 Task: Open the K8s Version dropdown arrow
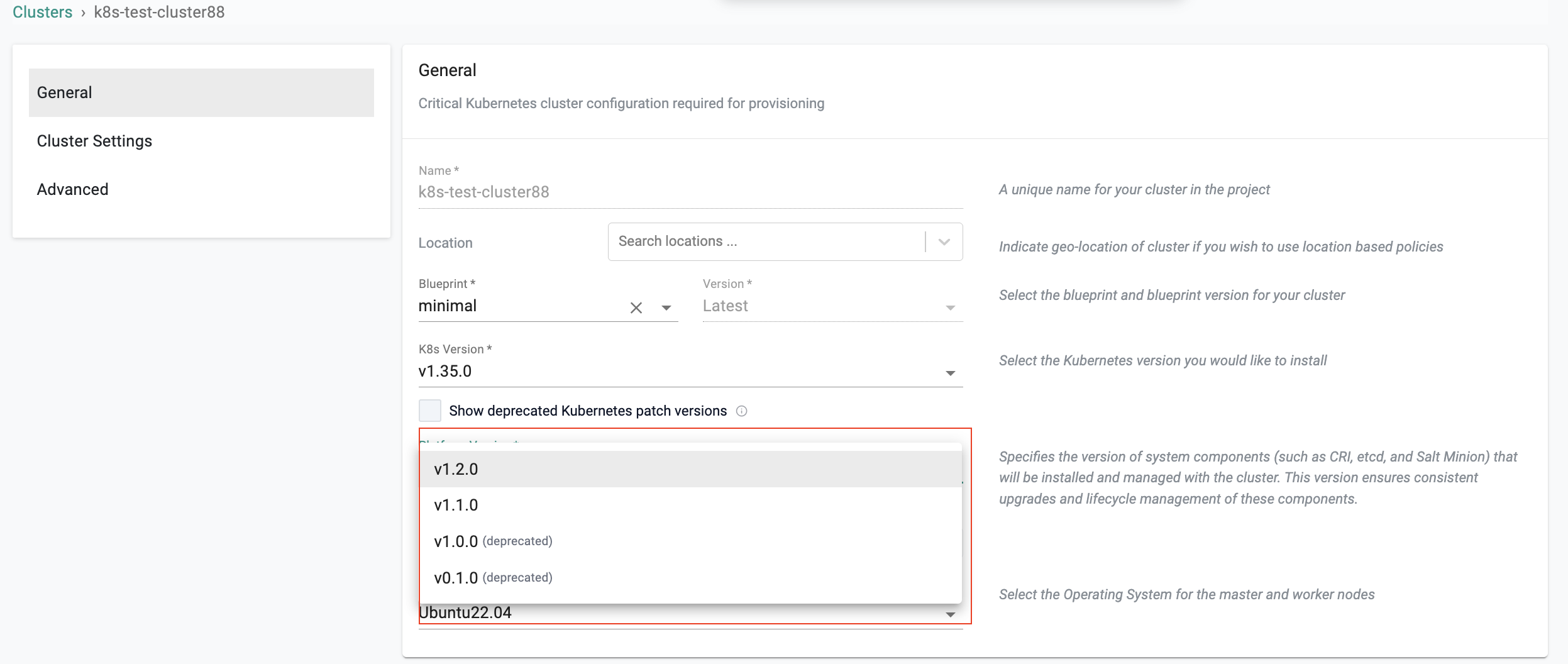[x=950, y=373]
